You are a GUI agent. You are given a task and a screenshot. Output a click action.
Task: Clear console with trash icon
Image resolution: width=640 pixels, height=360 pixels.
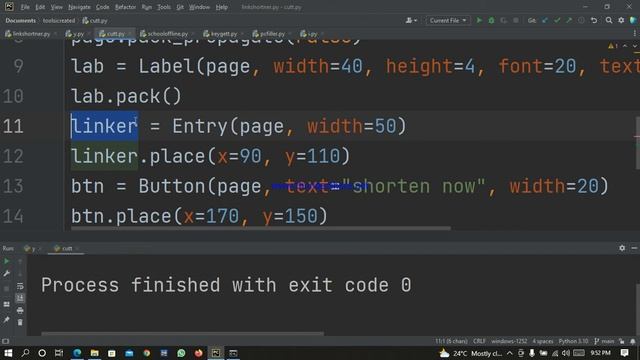(20, 322)
